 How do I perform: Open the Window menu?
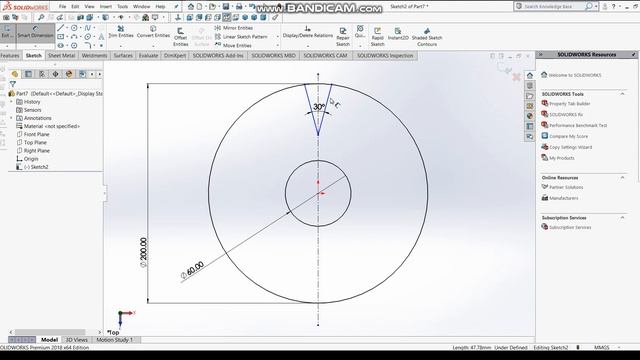142,7
